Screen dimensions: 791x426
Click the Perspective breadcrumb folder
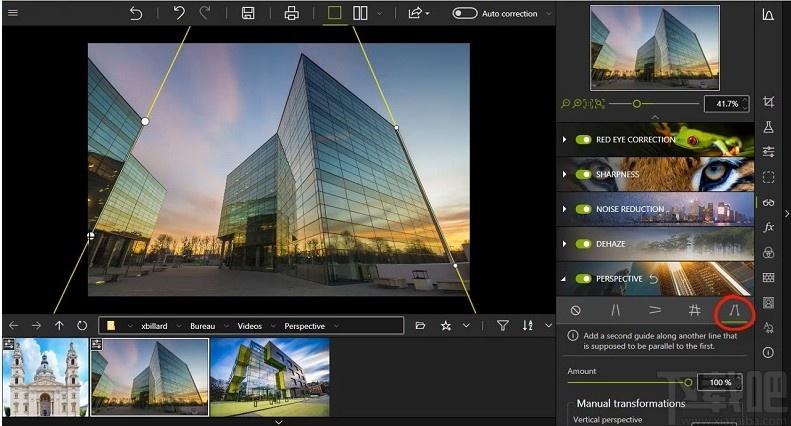[304, 326]
